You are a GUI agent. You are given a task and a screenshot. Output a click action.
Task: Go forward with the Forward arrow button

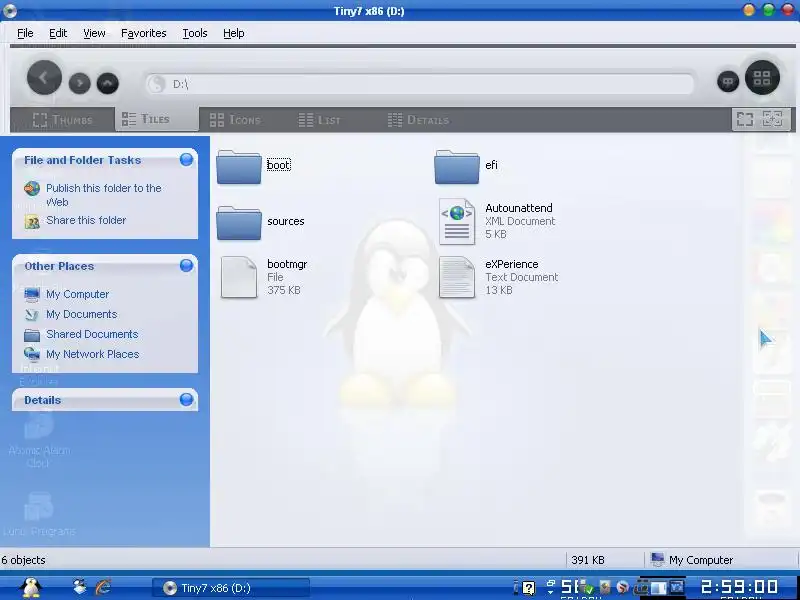80,83
